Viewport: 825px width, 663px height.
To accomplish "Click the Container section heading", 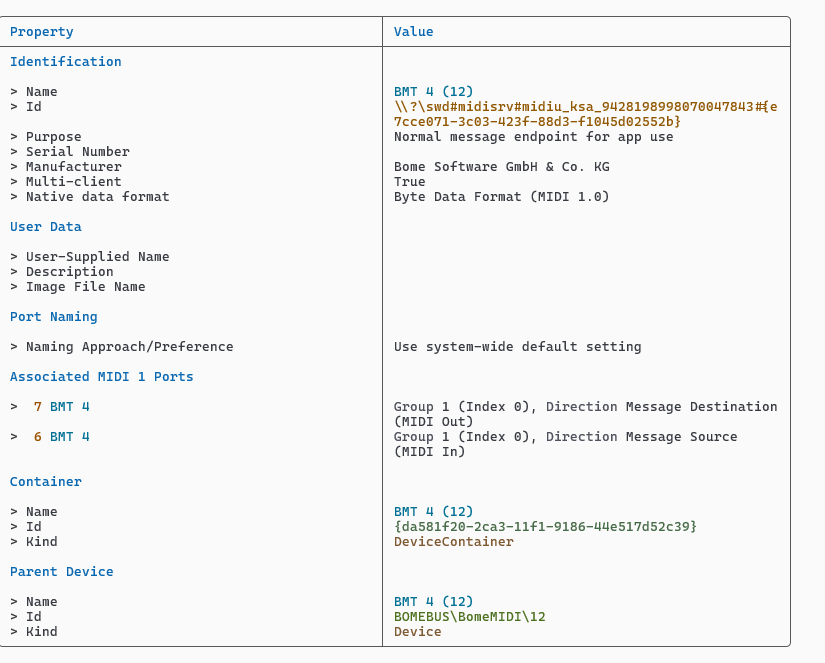I will point(46,482).
